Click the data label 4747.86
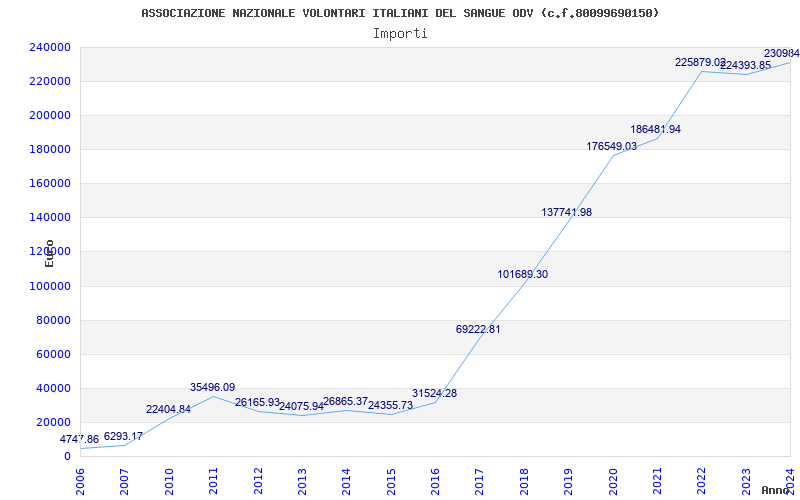The image size is (800, 500). pos(79,439)
